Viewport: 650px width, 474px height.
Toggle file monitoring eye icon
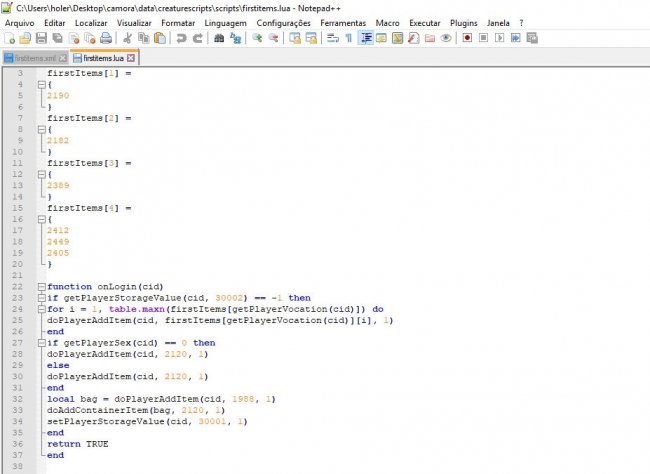click(x=446, y=39)
